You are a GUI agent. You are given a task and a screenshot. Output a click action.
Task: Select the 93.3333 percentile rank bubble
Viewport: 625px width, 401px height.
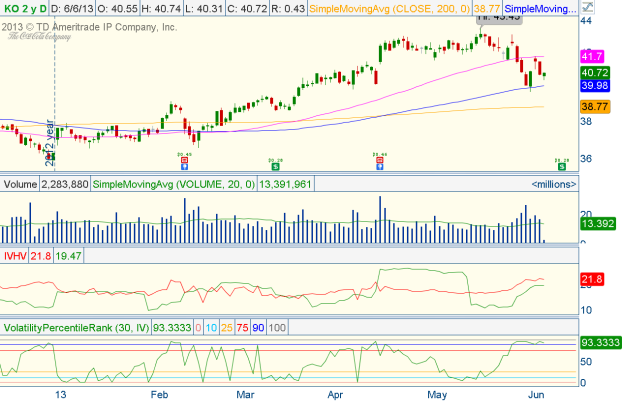pyautogui.click(x=601, y=343)
